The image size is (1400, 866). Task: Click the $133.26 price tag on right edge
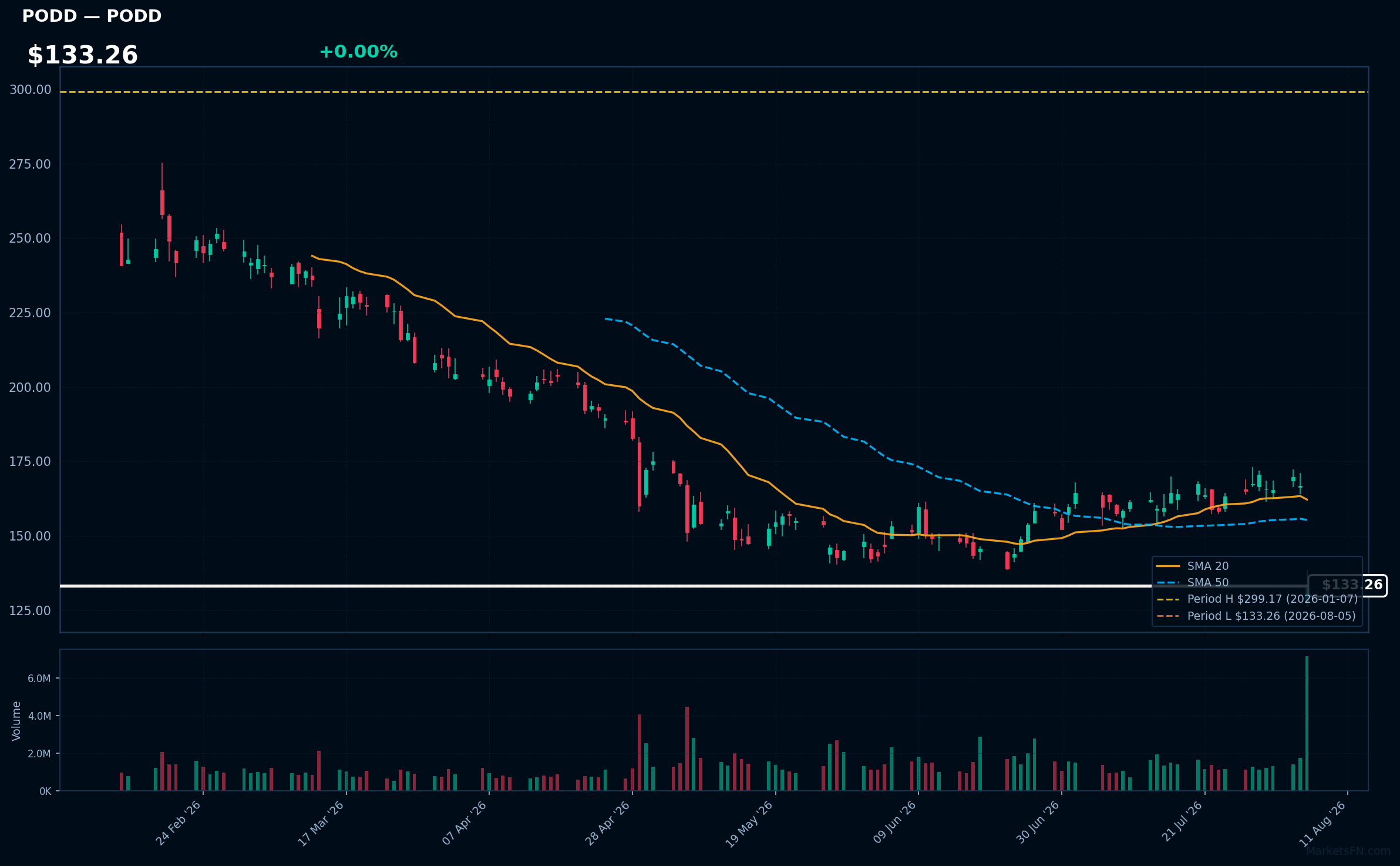(1348, 585)
